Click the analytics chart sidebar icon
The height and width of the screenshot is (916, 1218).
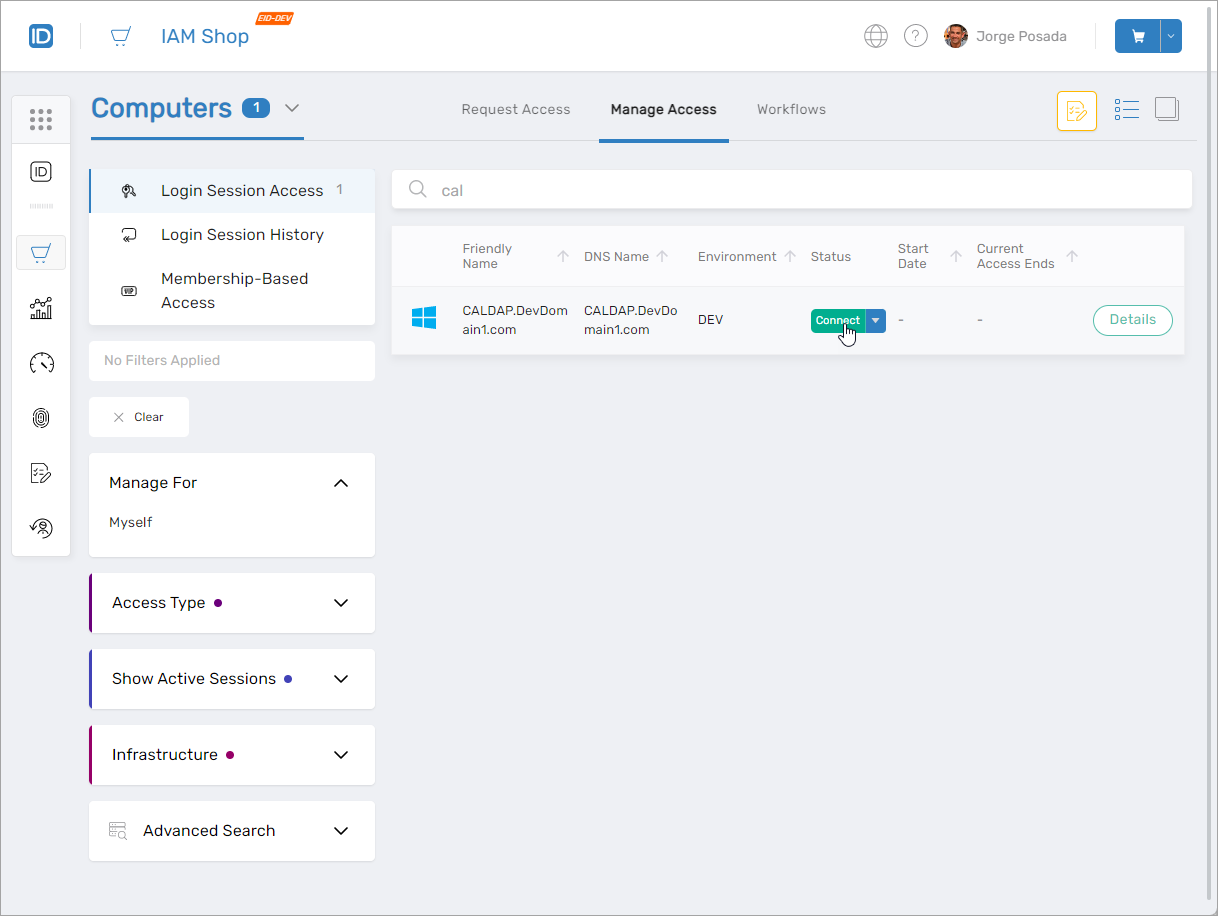click(x=41, y=308)
